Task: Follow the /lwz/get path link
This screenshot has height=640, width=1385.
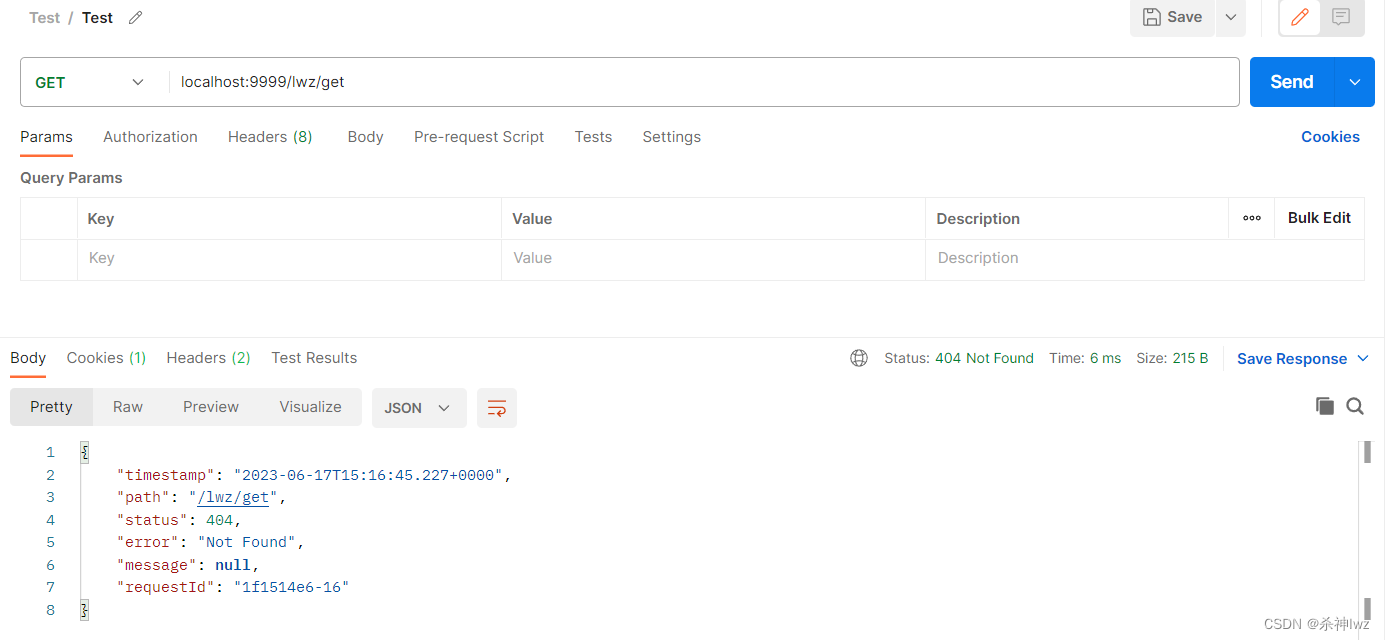Action: click(x=233, y=497)
